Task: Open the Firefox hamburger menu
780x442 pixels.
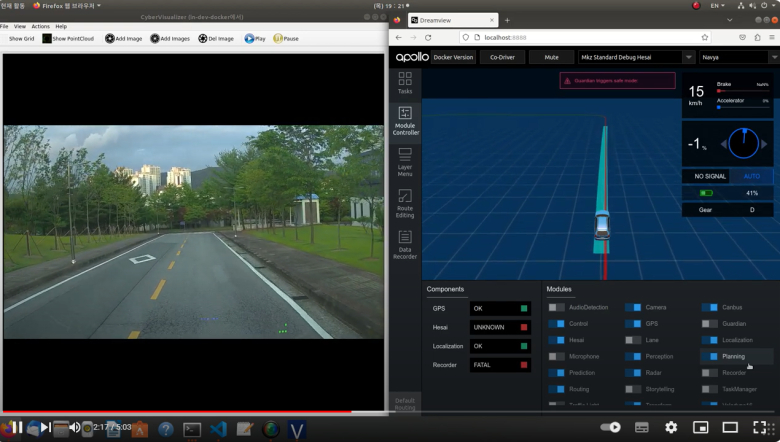Action: [772, 37]
